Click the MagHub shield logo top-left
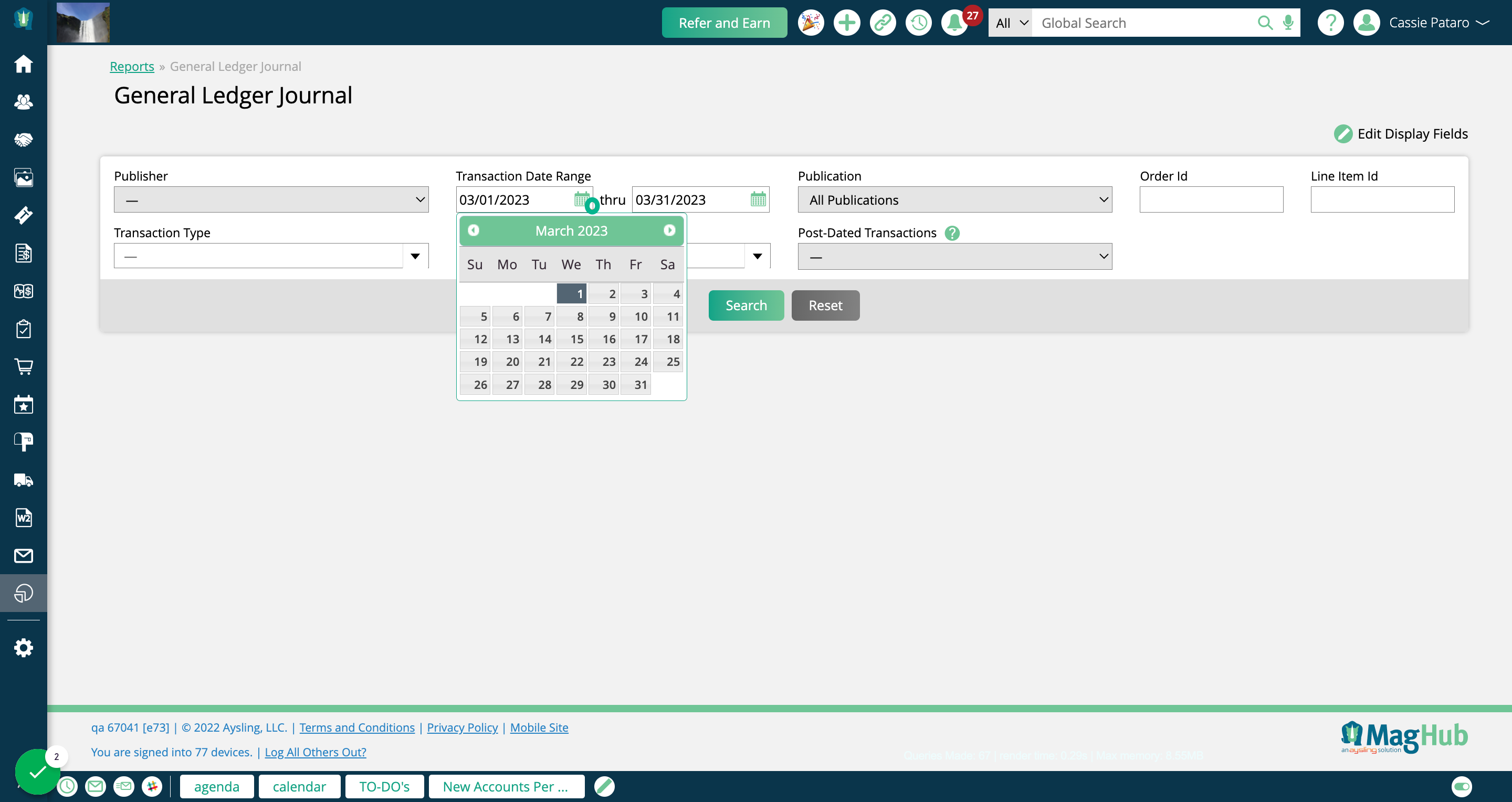 [23, 19]
